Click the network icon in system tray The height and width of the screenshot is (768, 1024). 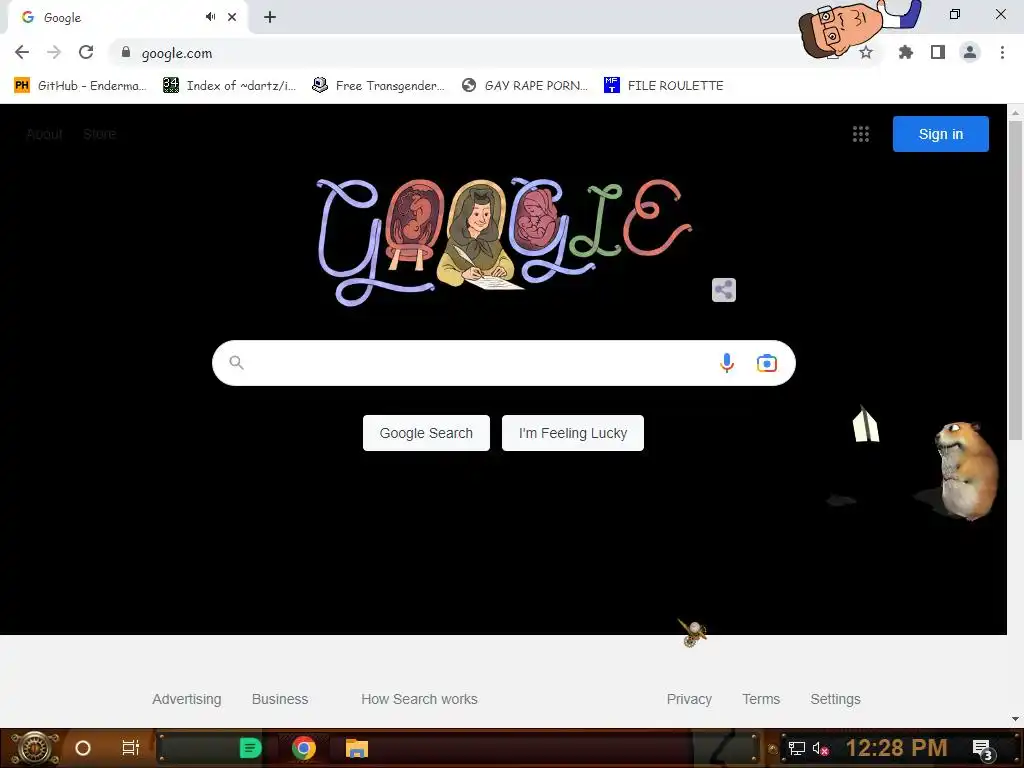pyautogui.click(x=797, y=748)
